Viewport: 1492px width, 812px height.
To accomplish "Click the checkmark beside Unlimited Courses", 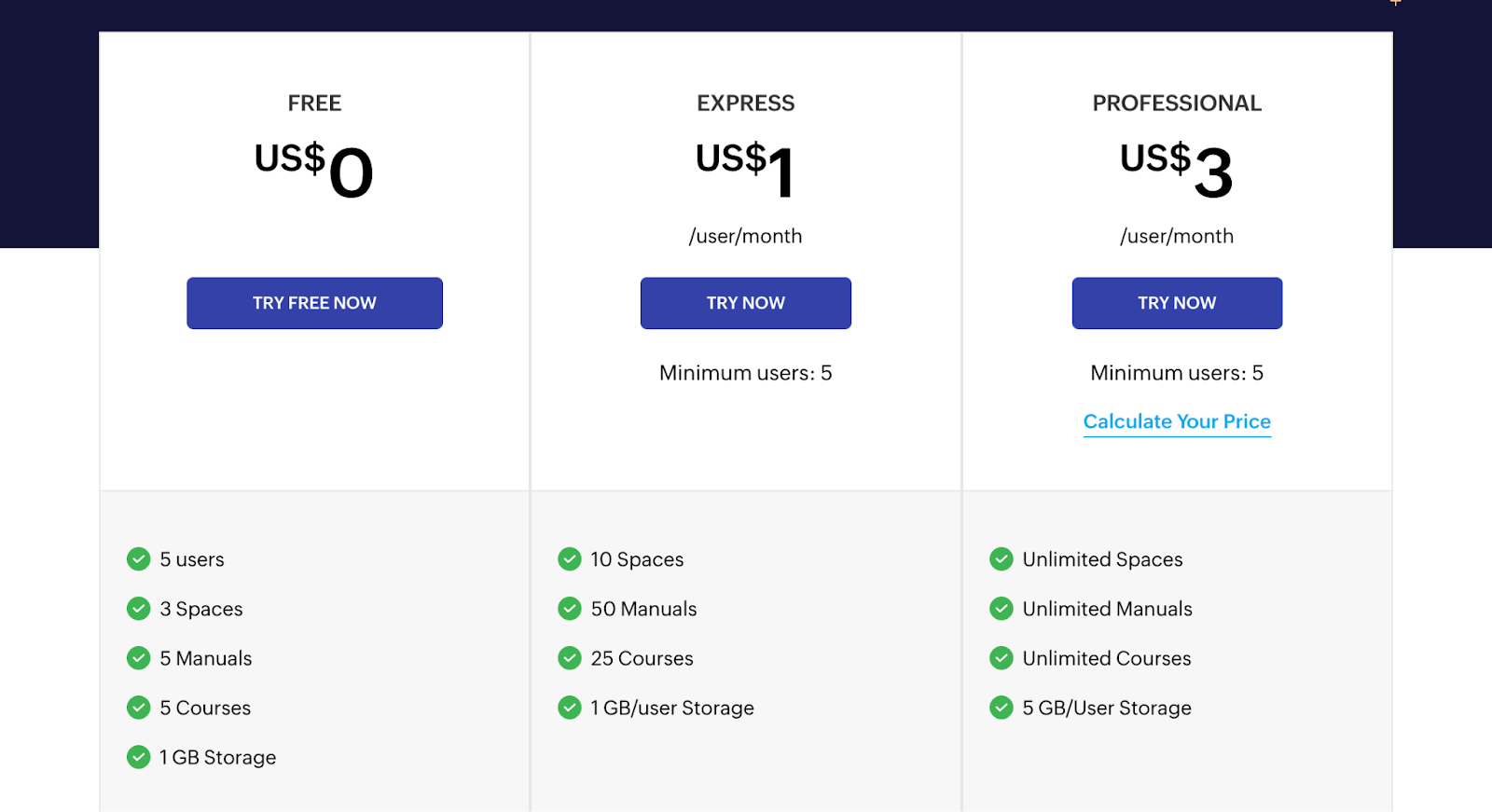I will [1002, 658].
